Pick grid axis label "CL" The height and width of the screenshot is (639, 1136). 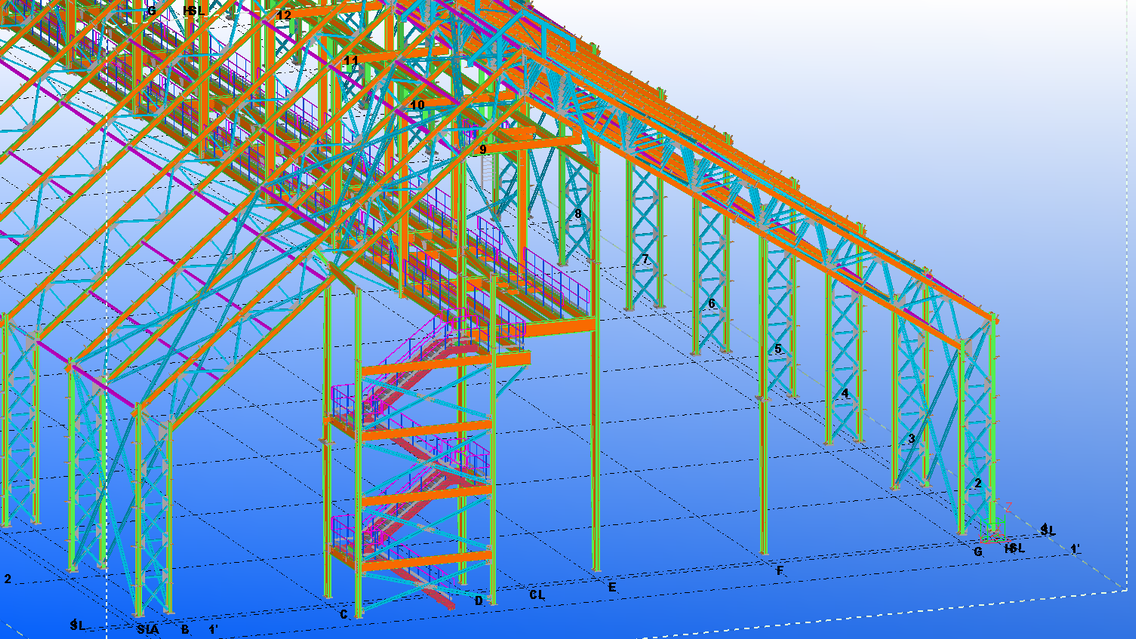click(x=536, y=595)
